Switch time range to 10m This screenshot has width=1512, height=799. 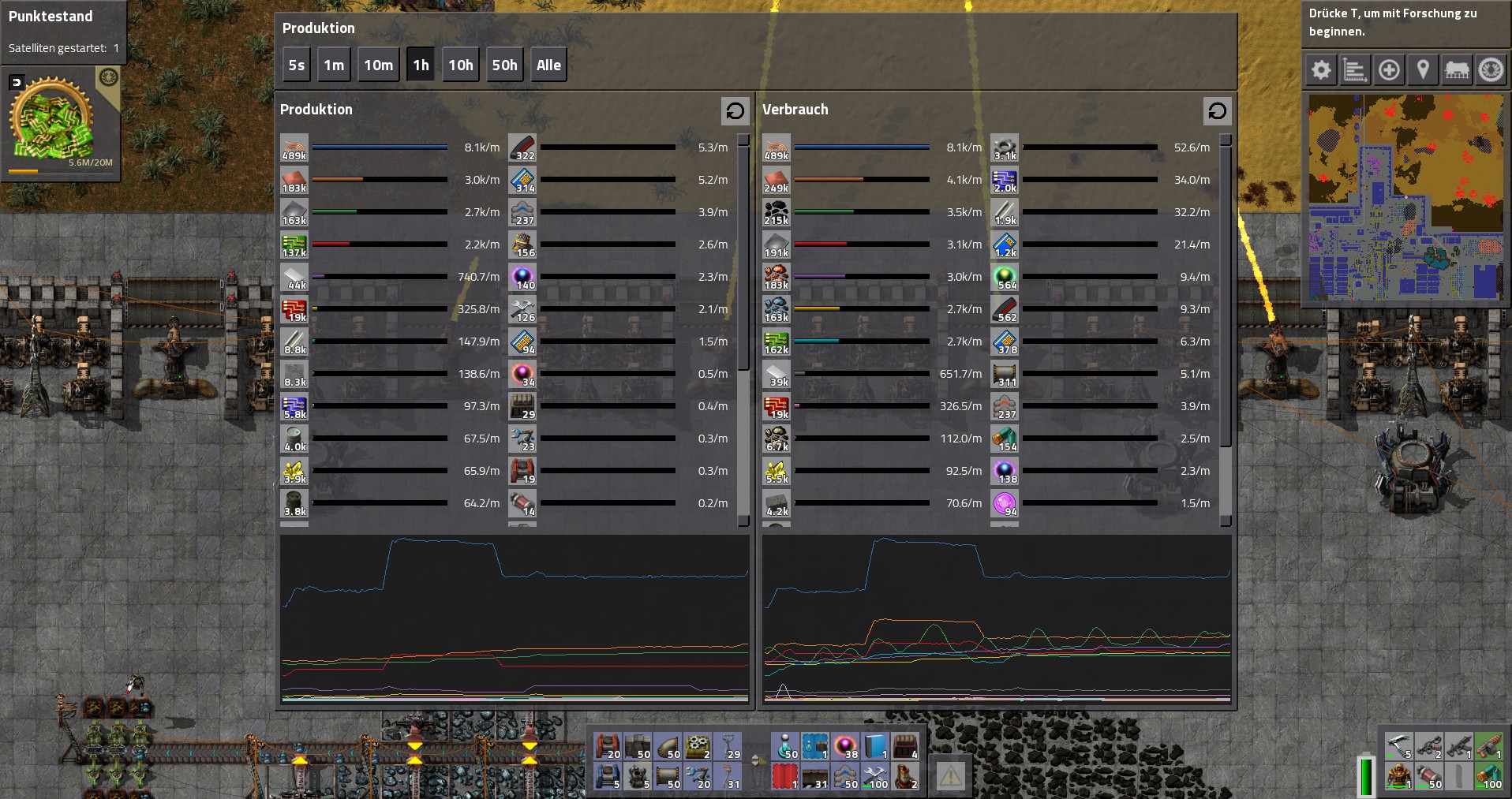(x=378, y=65)
